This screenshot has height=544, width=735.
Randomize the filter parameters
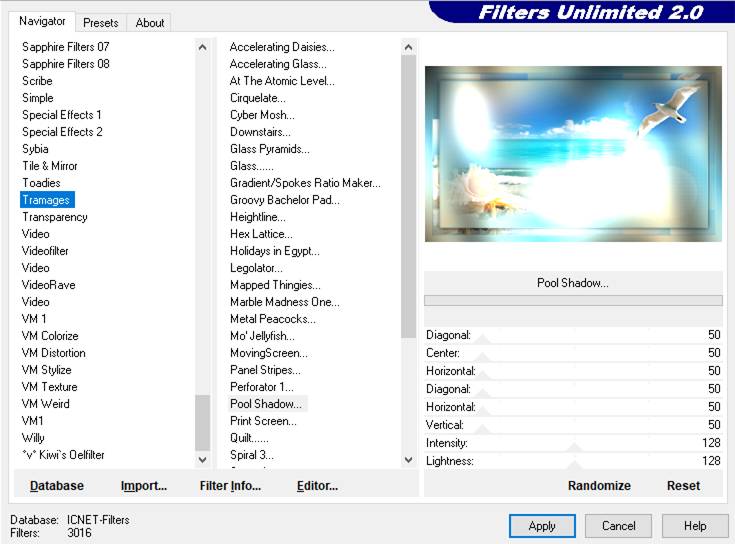click(x=599, y=486)
